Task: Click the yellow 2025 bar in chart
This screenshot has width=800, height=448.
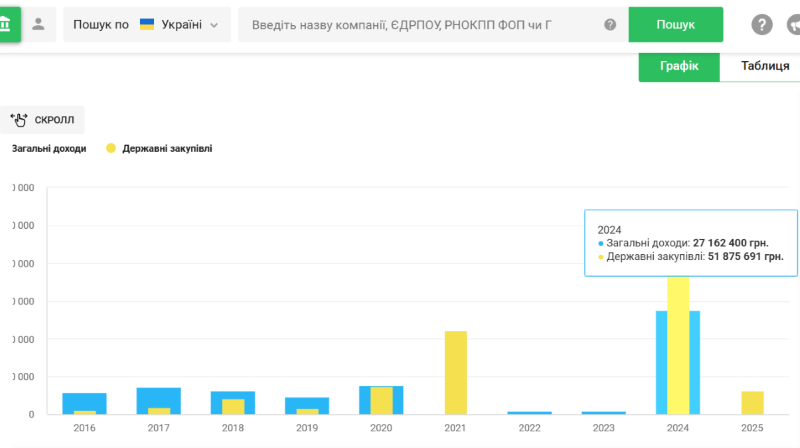Action: click(752, 402)
